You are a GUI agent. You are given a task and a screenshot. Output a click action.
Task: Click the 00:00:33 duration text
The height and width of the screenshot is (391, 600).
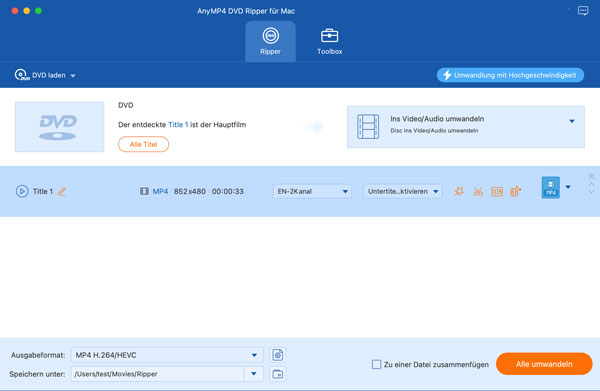point(228,191)
